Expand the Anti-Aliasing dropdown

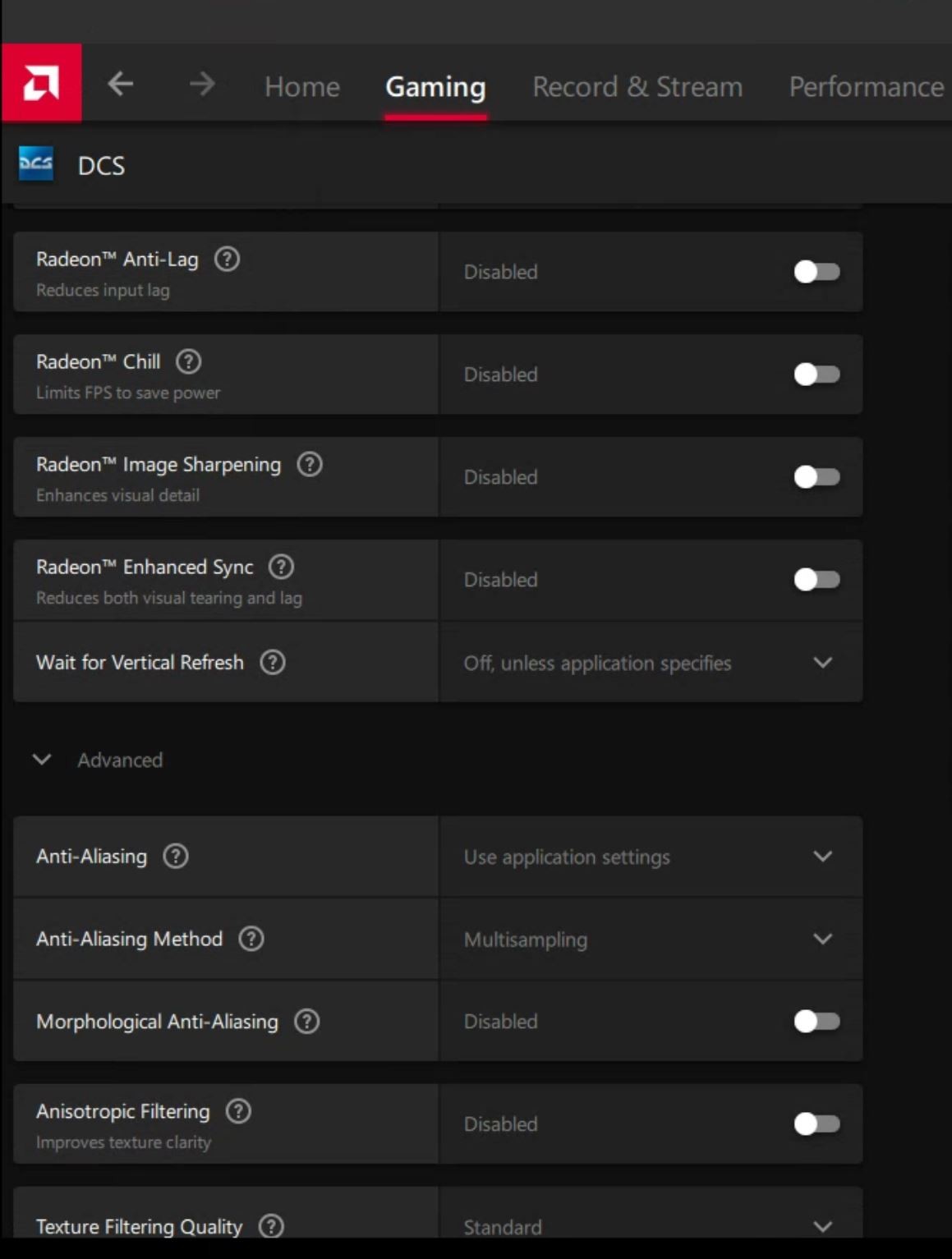pyautogui.click(x=651, y=857)
